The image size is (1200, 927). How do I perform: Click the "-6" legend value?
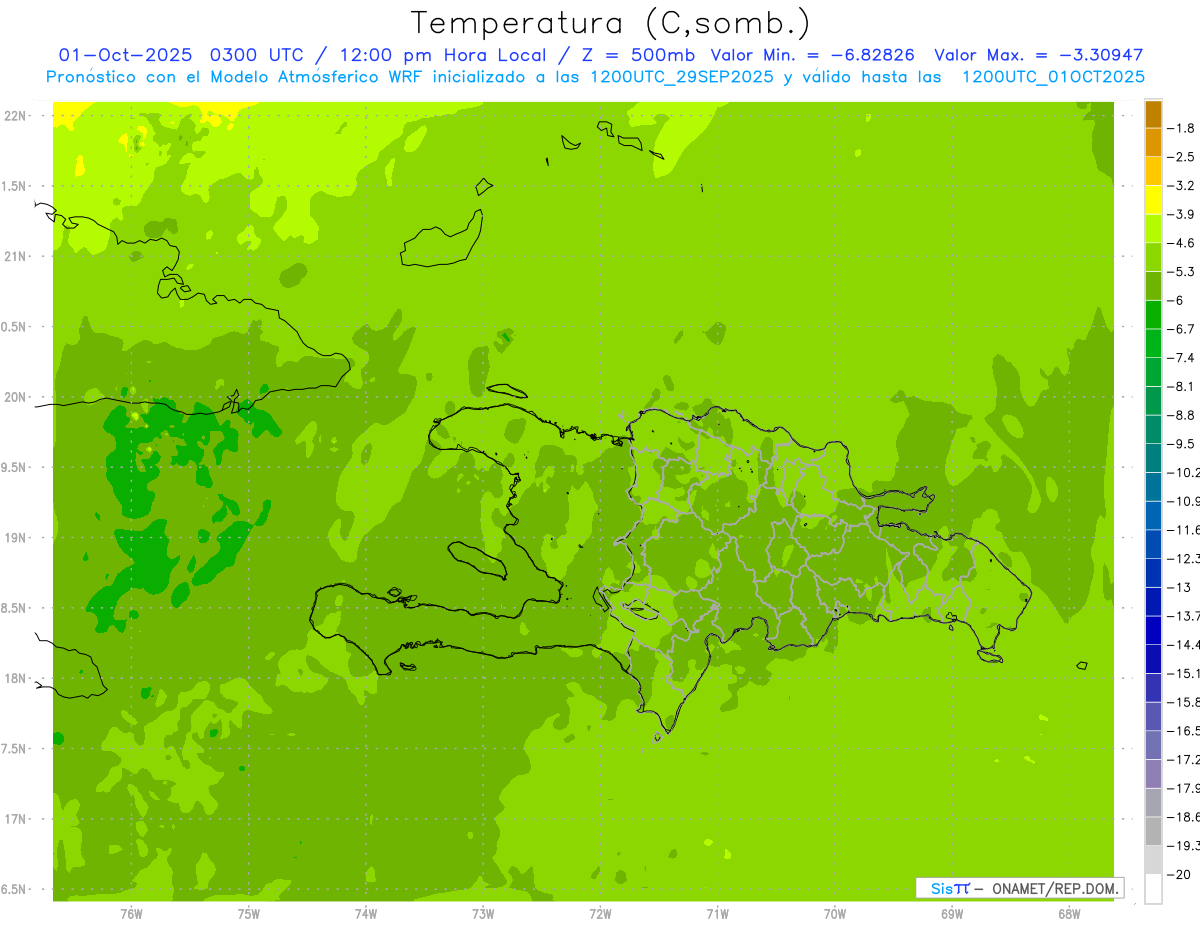point(1177,300)
